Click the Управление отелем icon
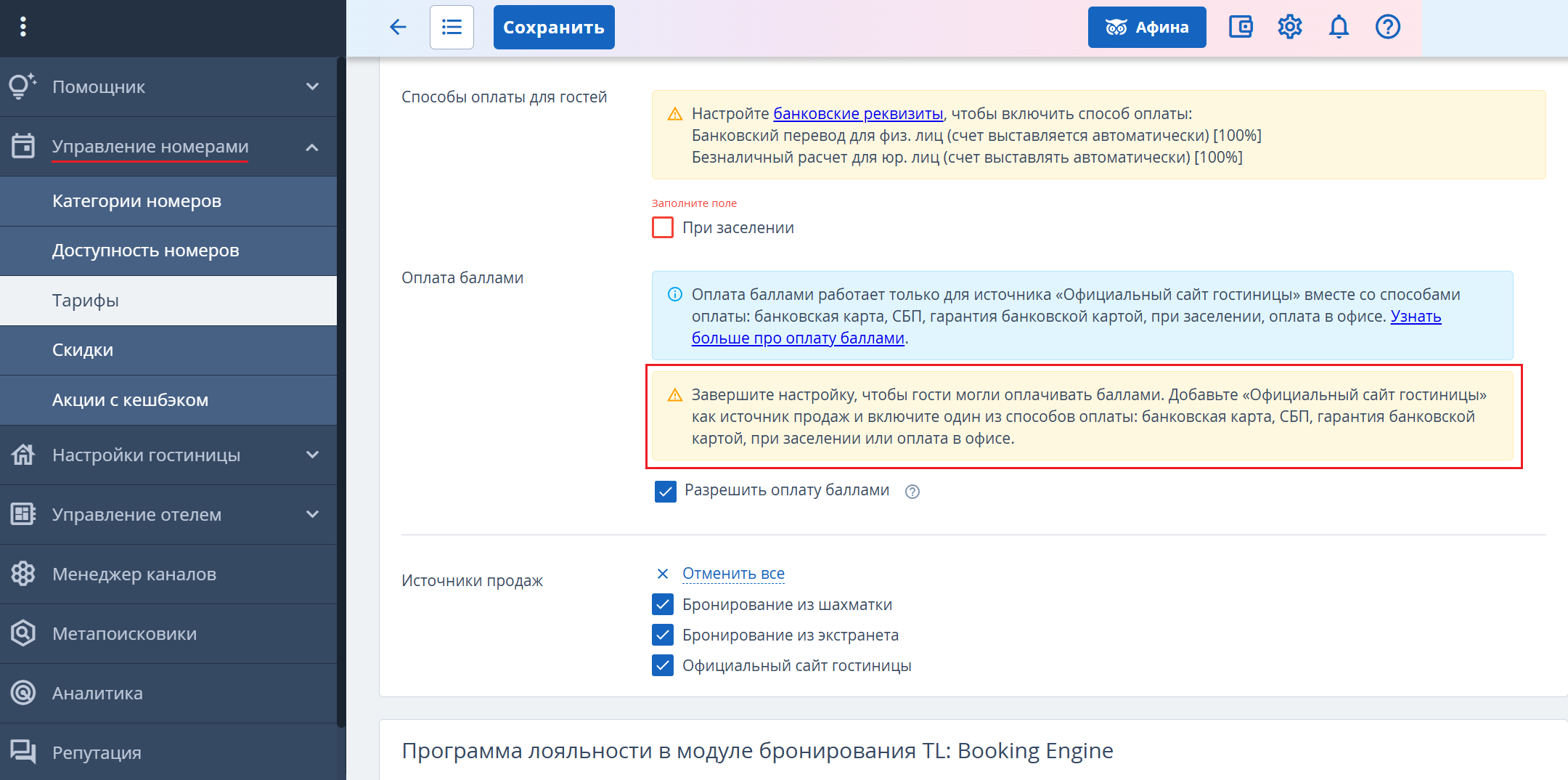 tap(23, 514)
